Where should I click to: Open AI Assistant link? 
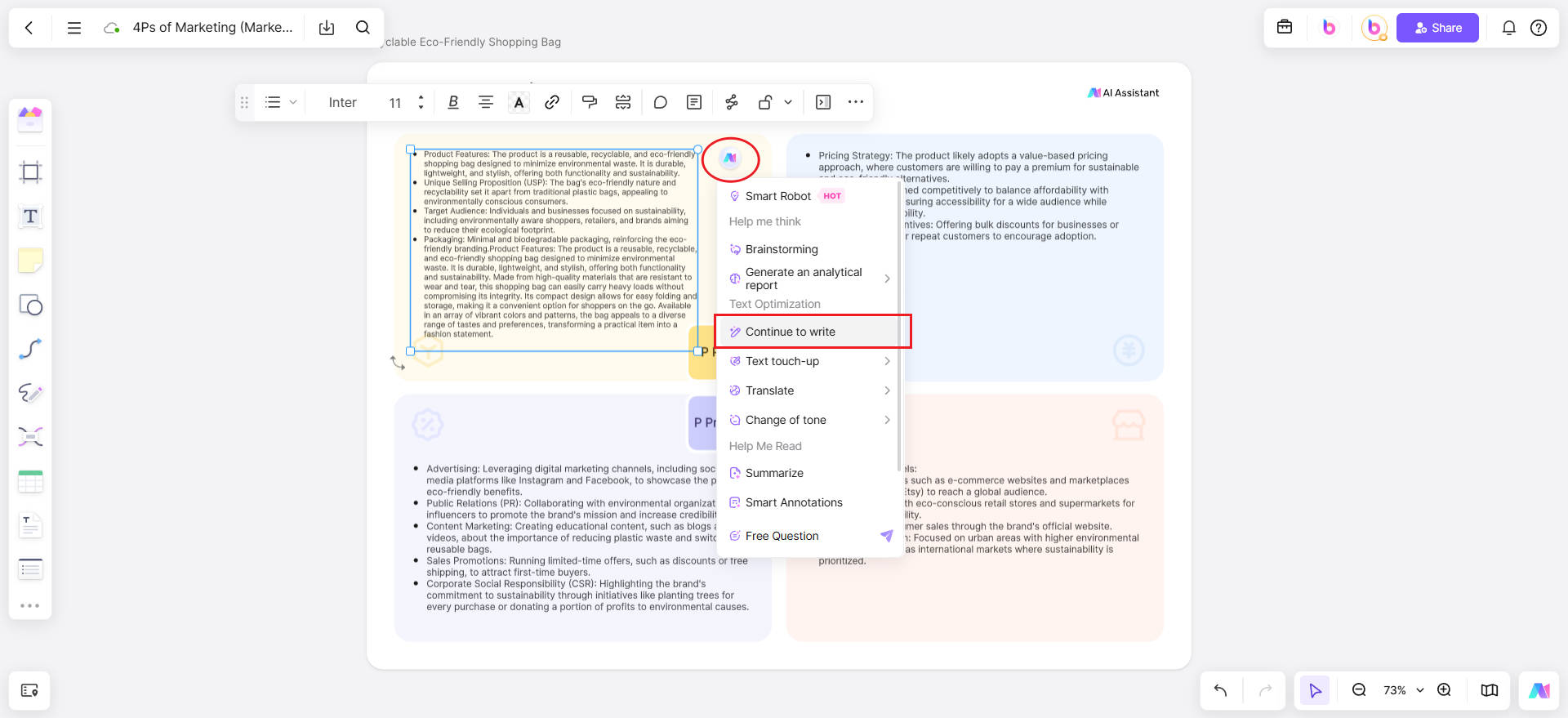pos(1123,93)
